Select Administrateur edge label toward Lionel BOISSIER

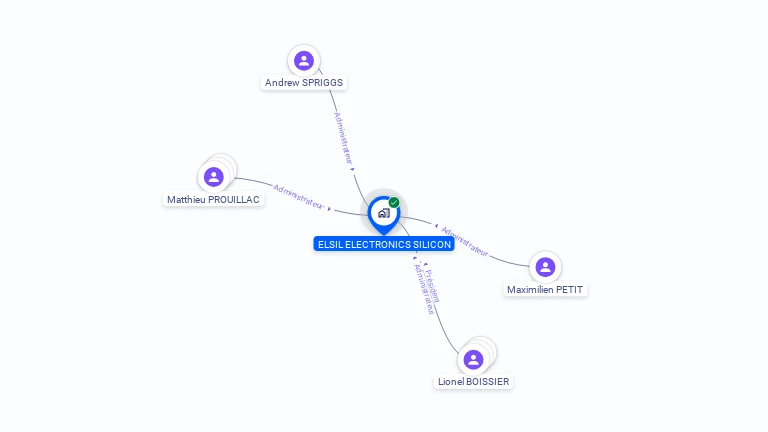(x=424, y=289)
